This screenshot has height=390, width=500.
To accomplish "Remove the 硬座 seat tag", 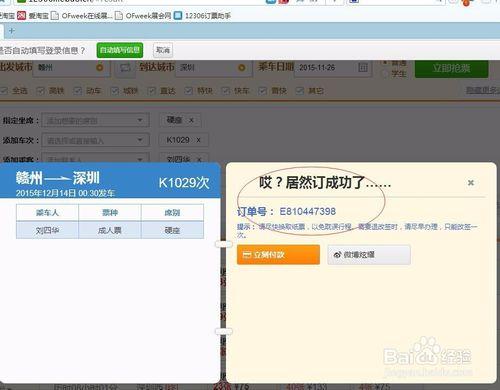I will point(191,120).
